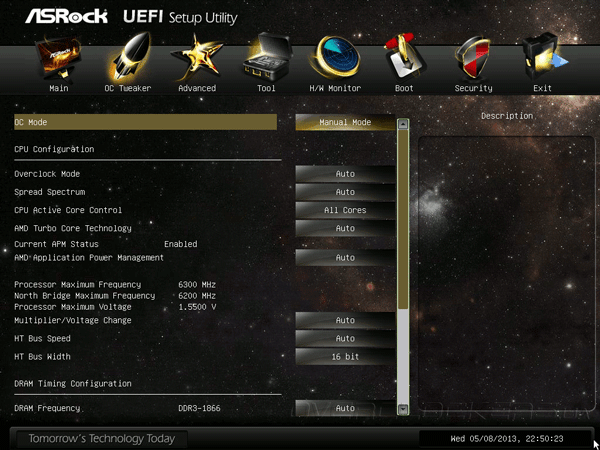Switch to the Main tab label
The height and width of the screenshot is (450, 600).
(x=59, y=88)
